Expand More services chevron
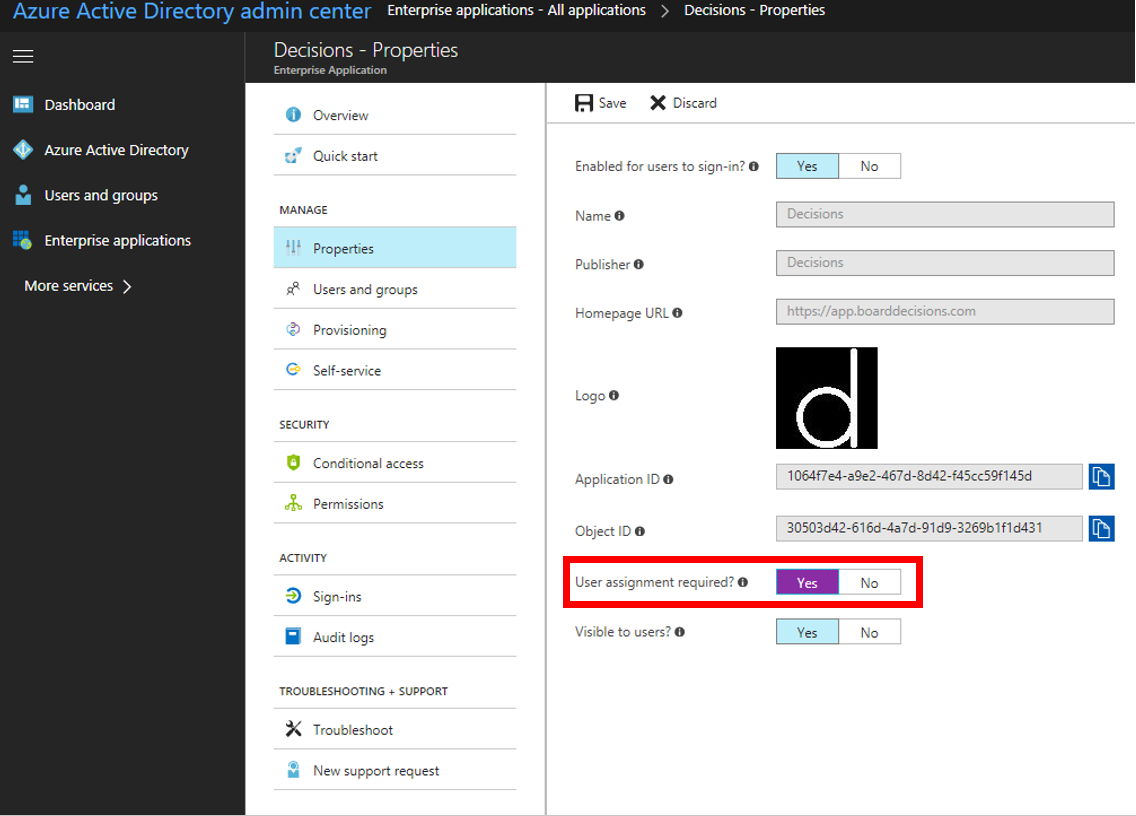1136x816 pixels. 128,286
